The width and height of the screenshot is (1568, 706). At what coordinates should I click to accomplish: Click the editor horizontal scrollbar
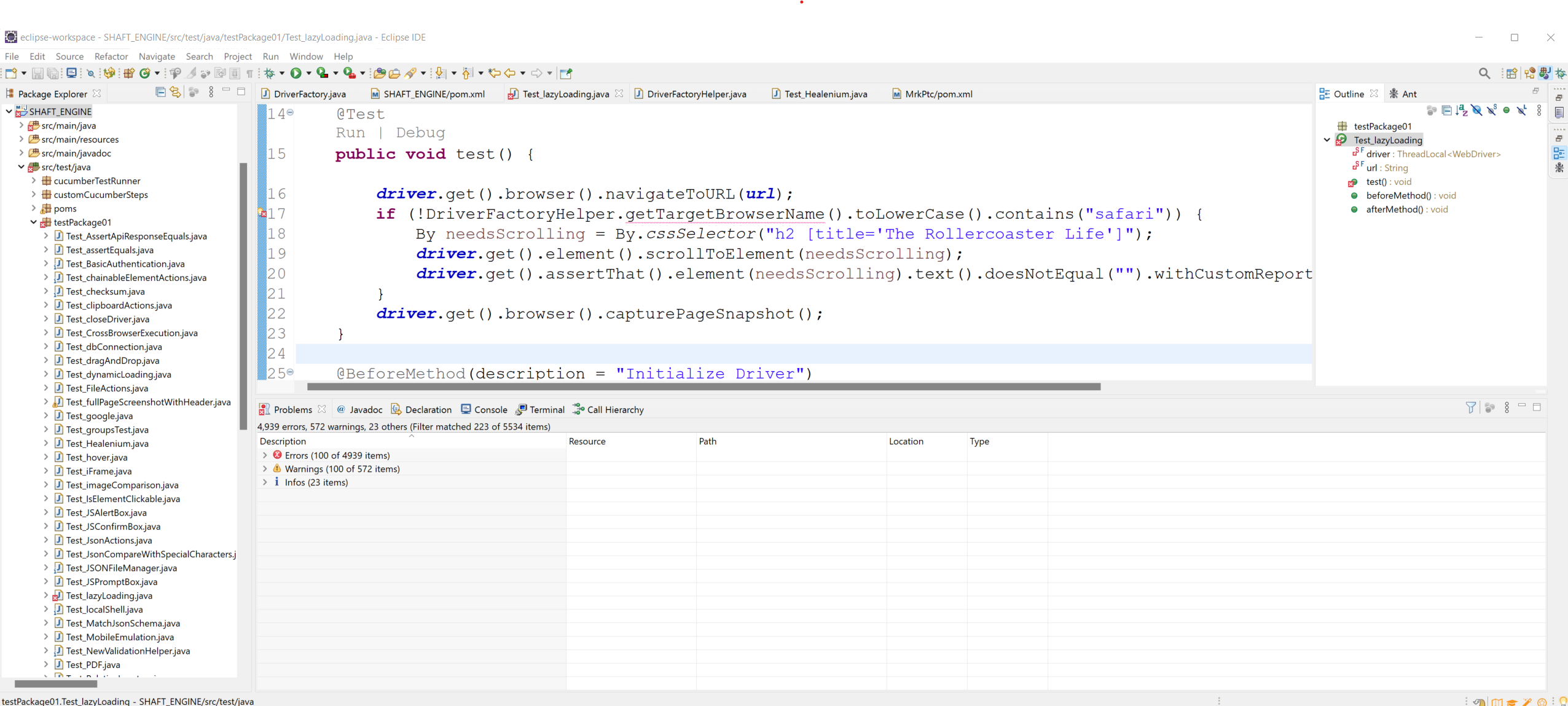[x=704, y=387]
